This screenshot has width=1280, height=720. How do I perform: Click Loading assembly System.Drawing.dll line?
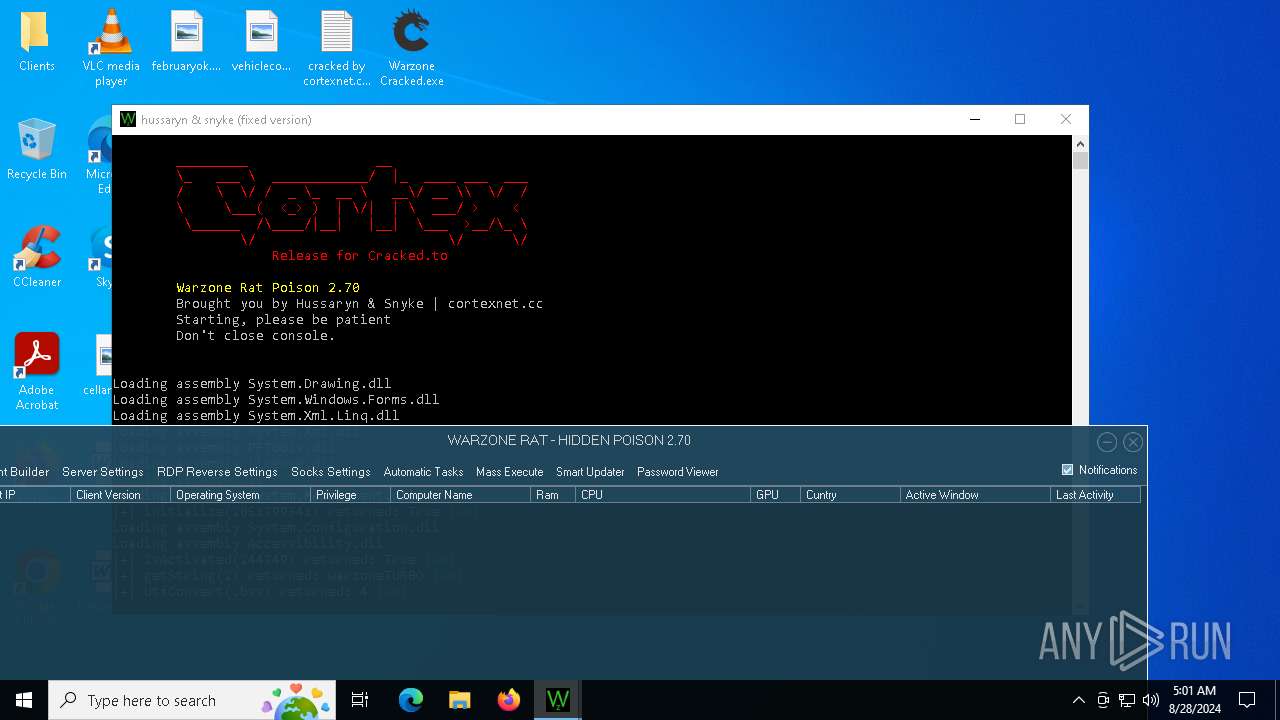252,384
